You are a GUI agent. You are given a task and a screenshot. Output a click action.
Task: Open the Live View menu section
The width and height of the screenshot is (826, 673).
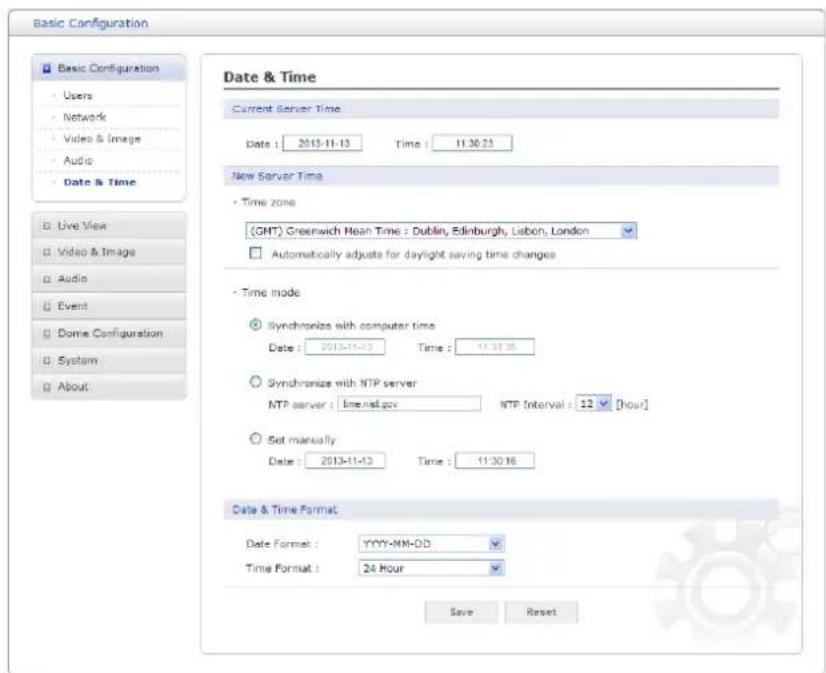coord(109,226)
